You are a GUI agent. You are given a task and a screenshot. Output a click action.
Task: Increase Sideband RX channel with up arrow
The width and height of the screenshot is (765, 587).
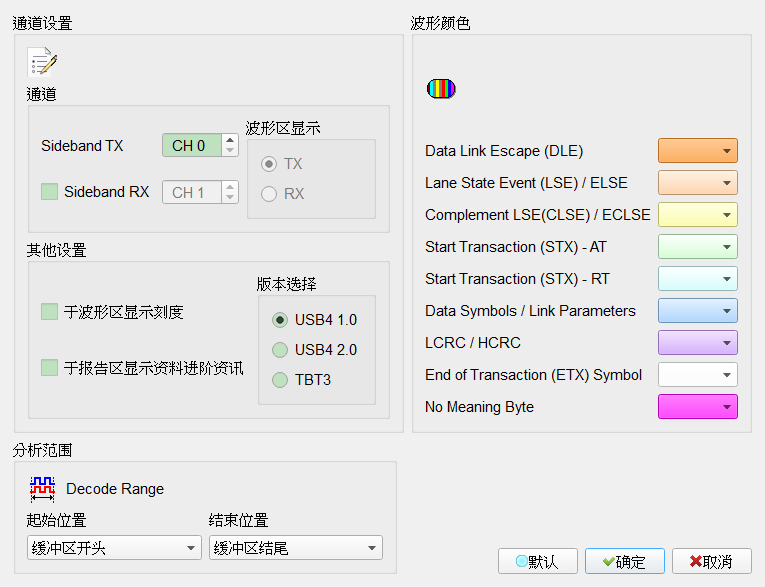tap(230, 187)
